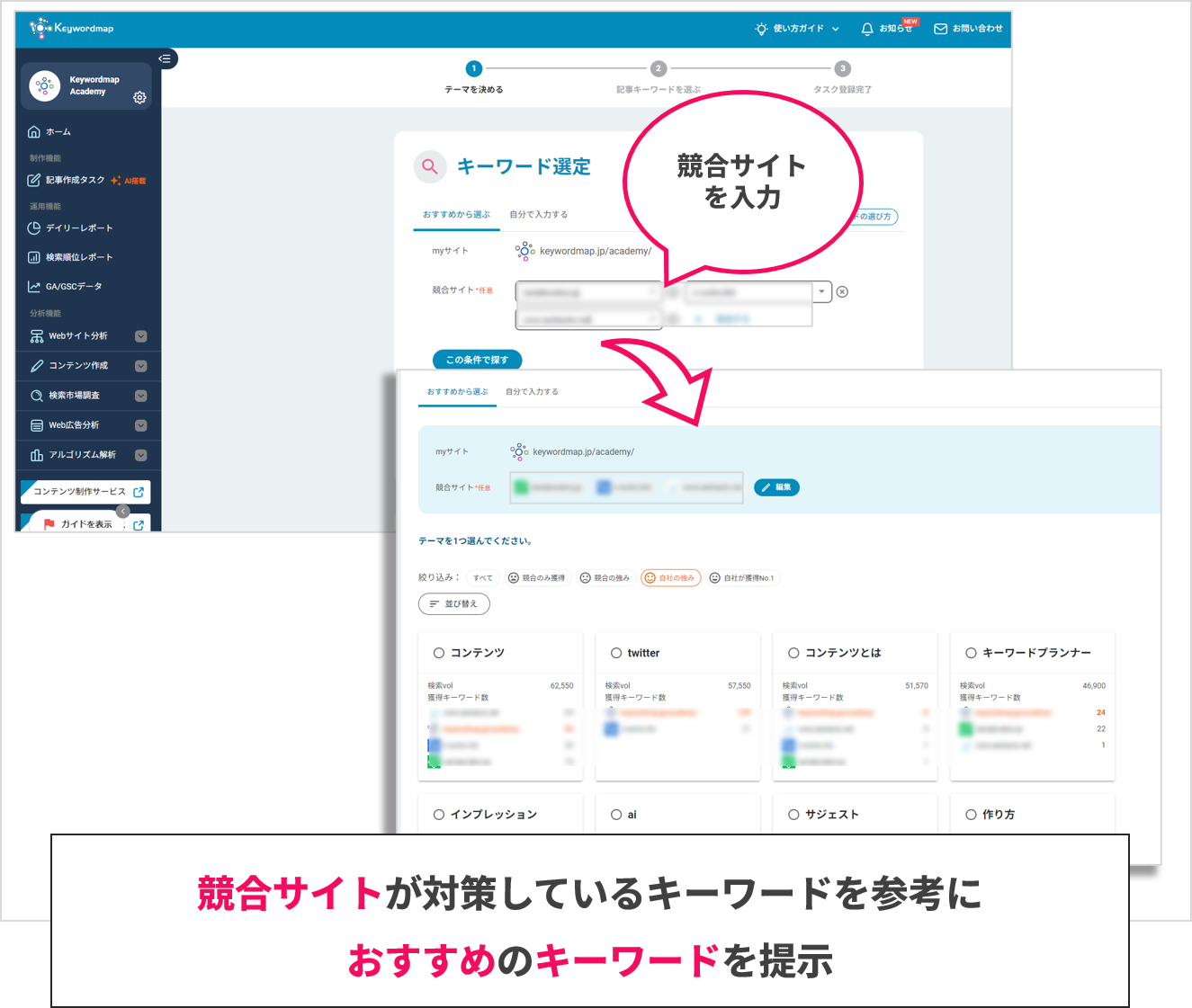This screenshot has width=1192, height=1008.
Task: Toggle the すべて filter chip
Action: tap(483, 578)
